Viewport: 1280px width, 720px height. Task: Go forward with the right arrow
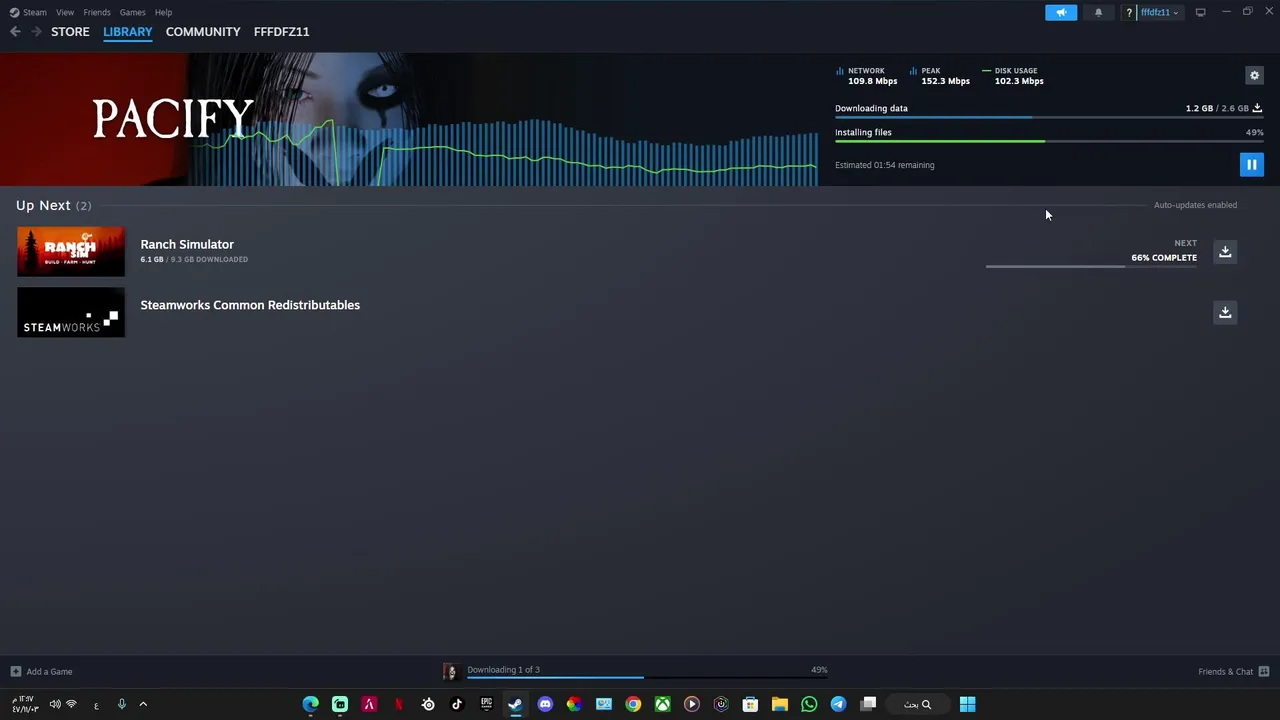[36, 32]
